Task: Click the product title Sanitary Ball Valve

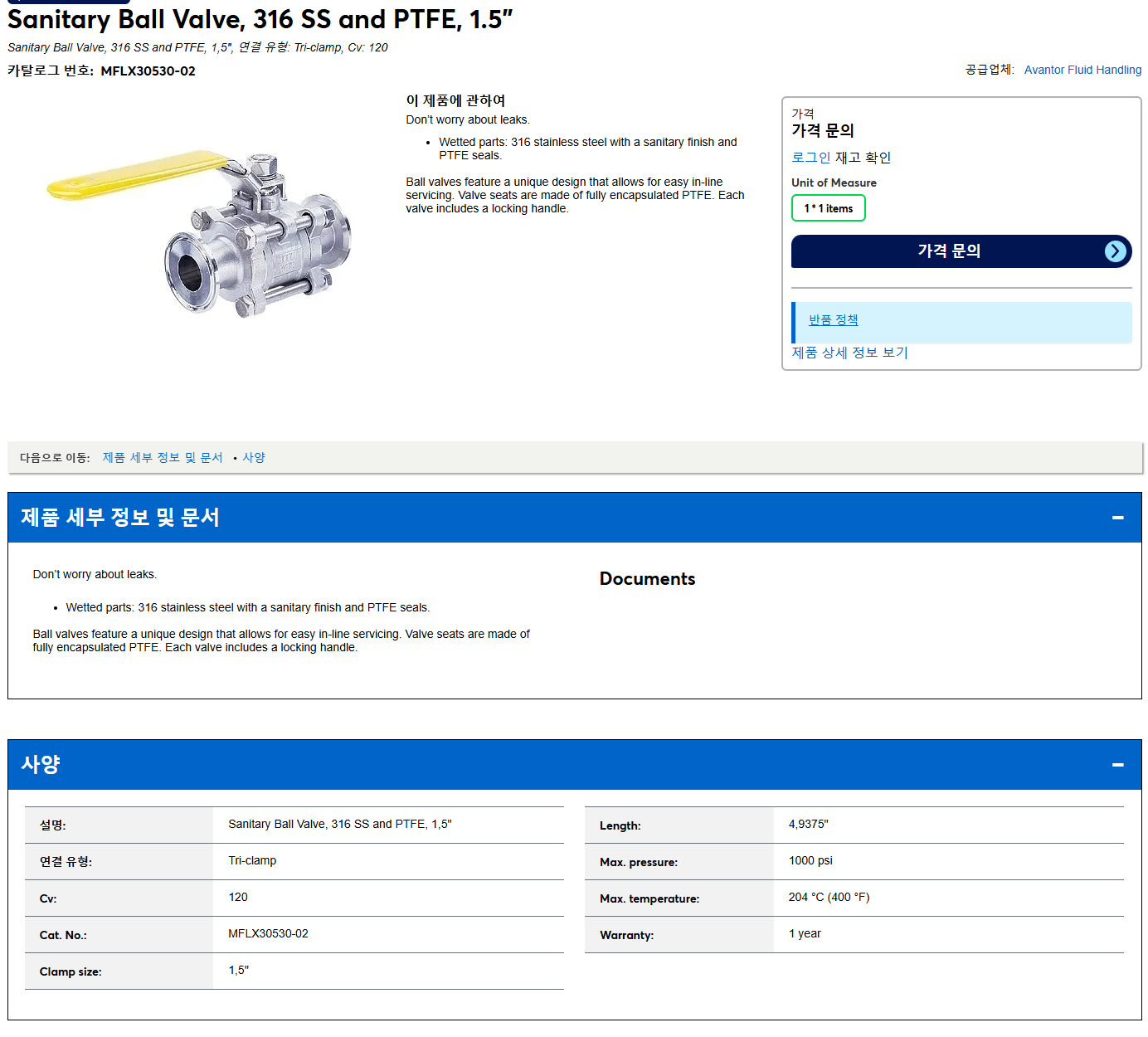Action: 260,19
